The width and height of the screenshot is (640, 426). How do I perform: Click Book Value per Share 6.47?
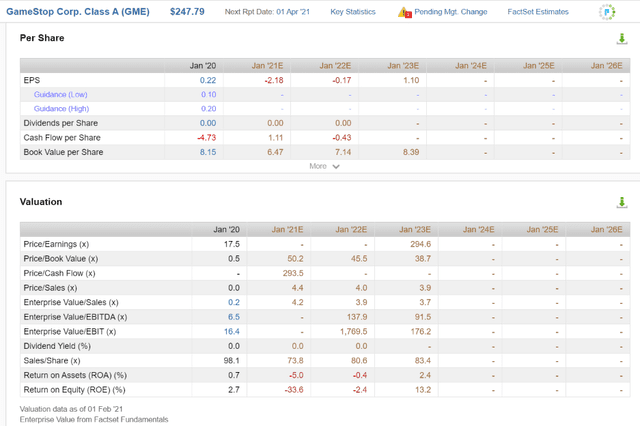[275, 152]
